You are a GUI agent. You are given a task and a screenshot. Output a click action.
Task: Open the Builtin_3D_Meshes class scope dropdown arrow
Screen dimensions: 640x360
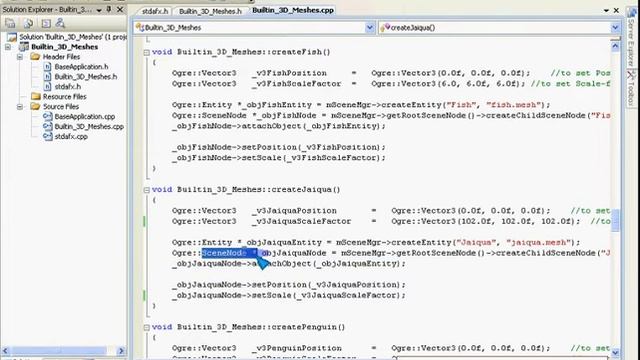click(x=369, y=28)
